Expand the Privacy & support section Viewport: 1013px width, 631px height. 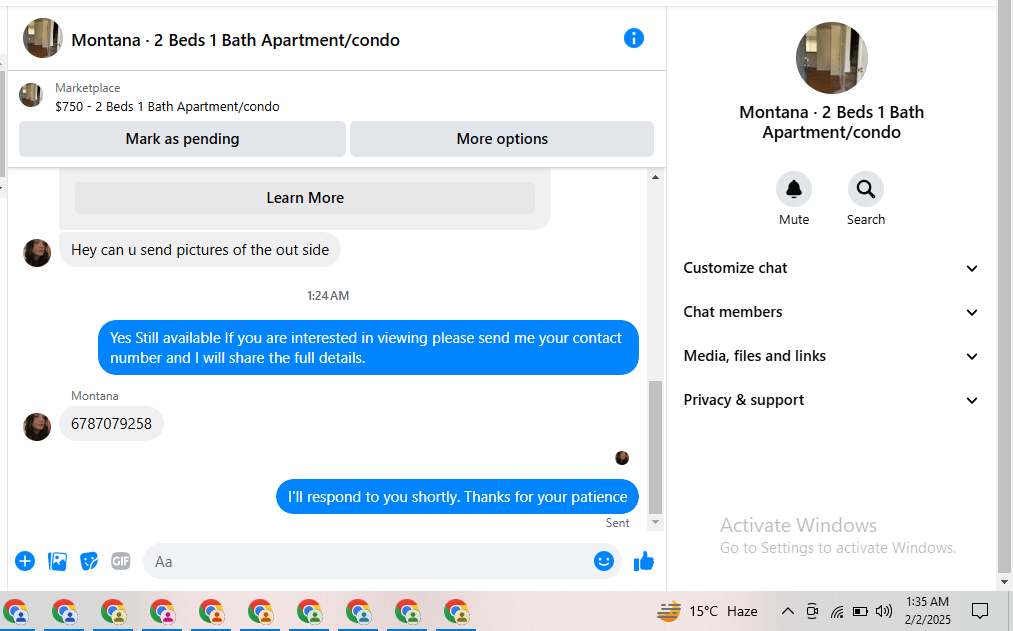point(830,400)
